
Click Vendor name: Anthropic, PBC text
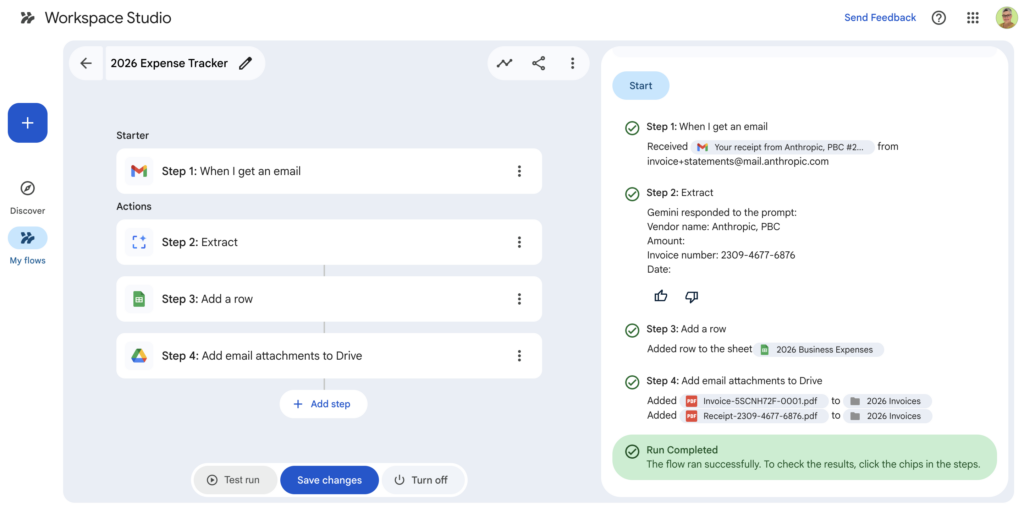coord(713,227)
